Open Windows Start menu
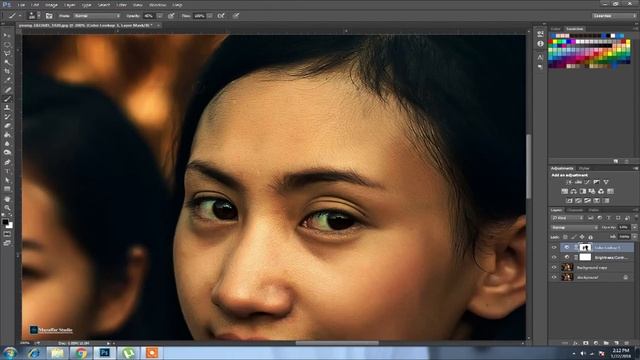 9,353
